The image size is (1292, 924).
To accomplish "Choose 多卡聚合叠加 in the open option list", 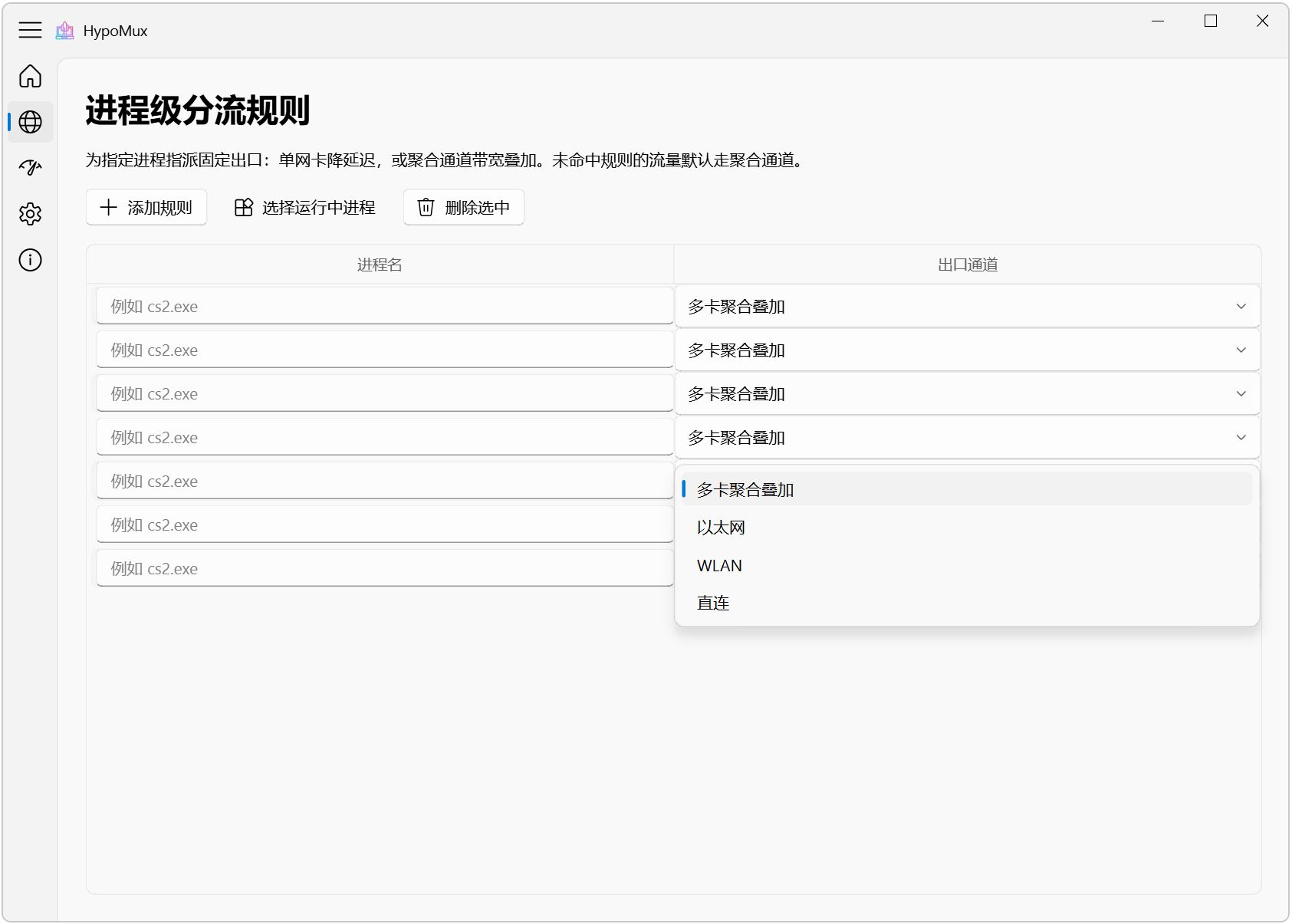I will (968, 489).
